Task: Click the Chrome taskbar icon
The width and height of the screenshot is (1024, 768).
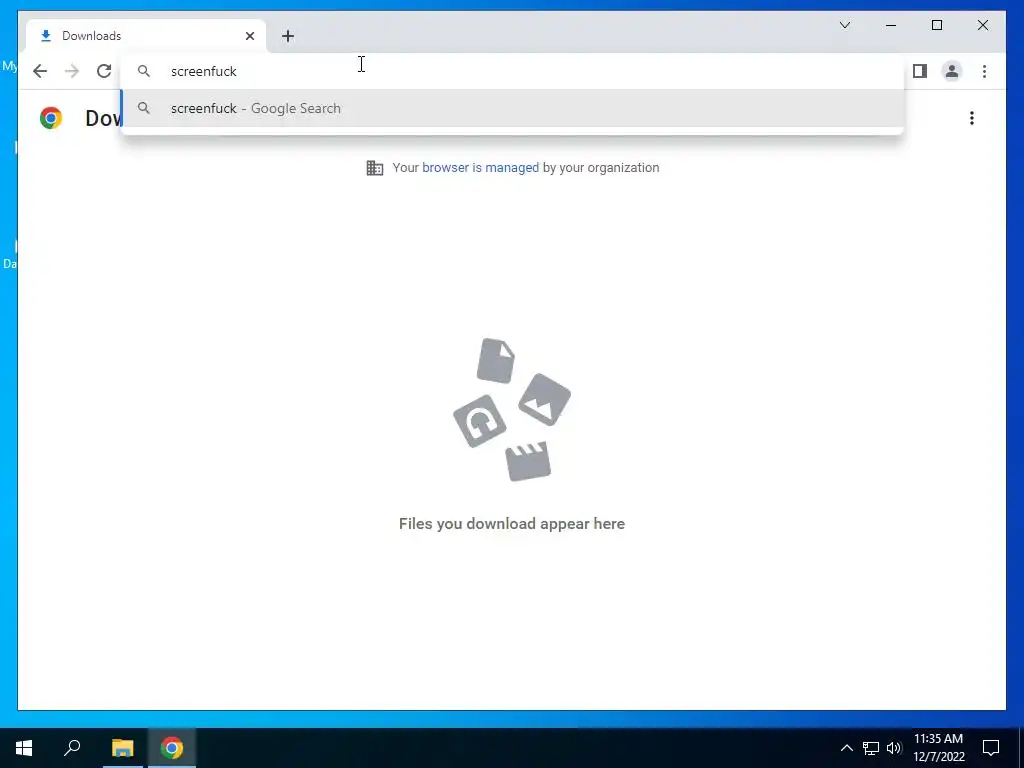Action: [172, 748]
